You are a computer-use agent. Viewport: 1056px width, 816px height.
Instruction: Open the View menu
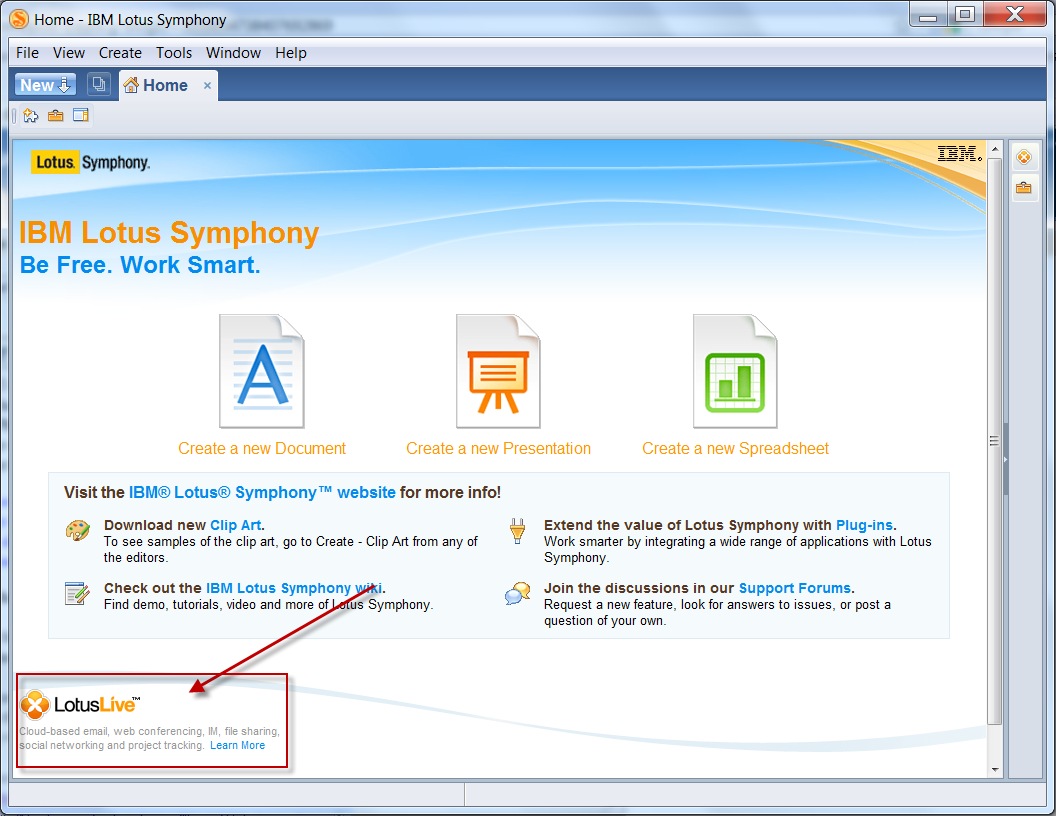69,53
